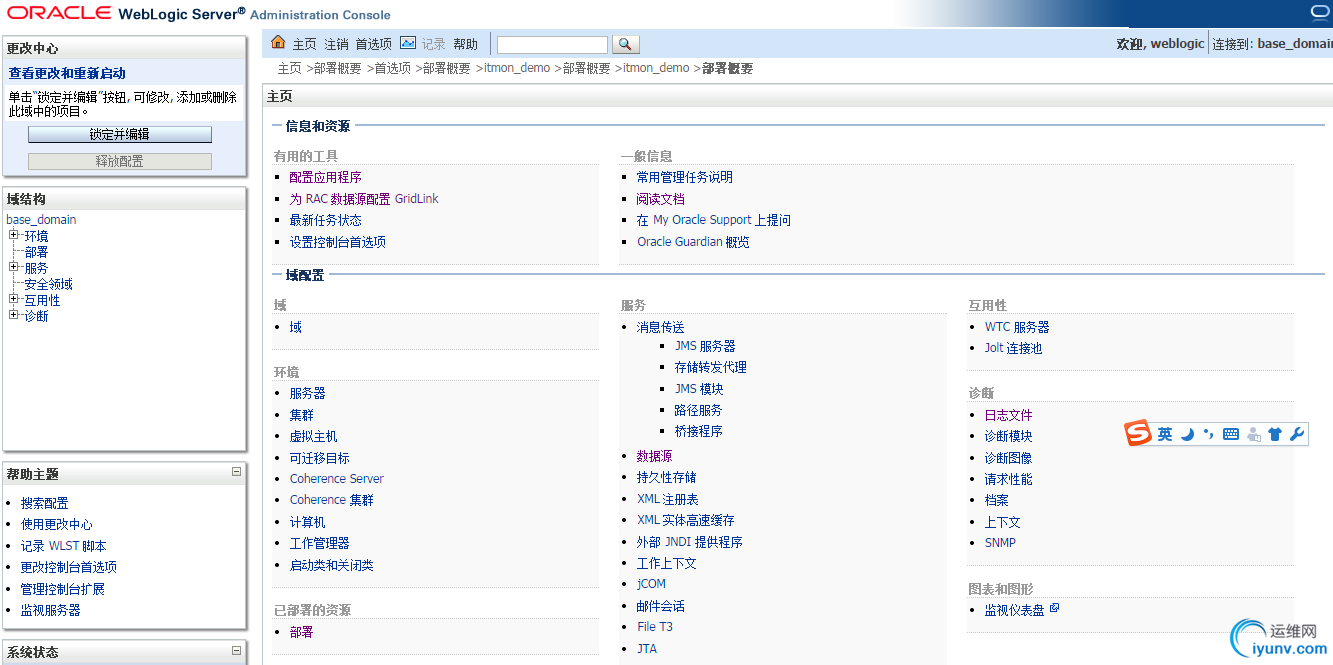Open SNMP link under 诊断
Viewport: 1333px width, 665px height.
click(1000, 543)
